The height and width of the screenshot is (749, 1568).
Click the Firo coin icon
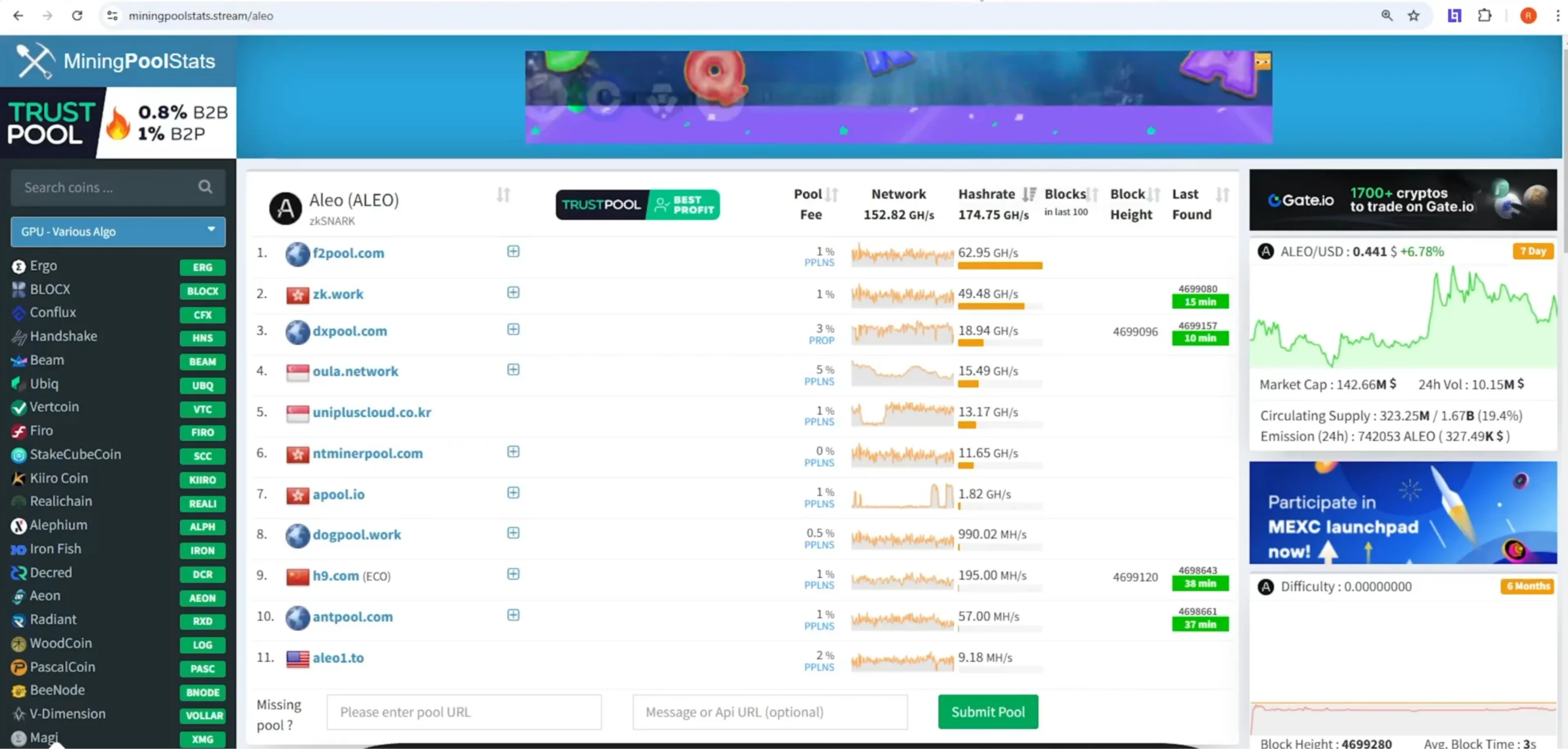coord(19,431)
